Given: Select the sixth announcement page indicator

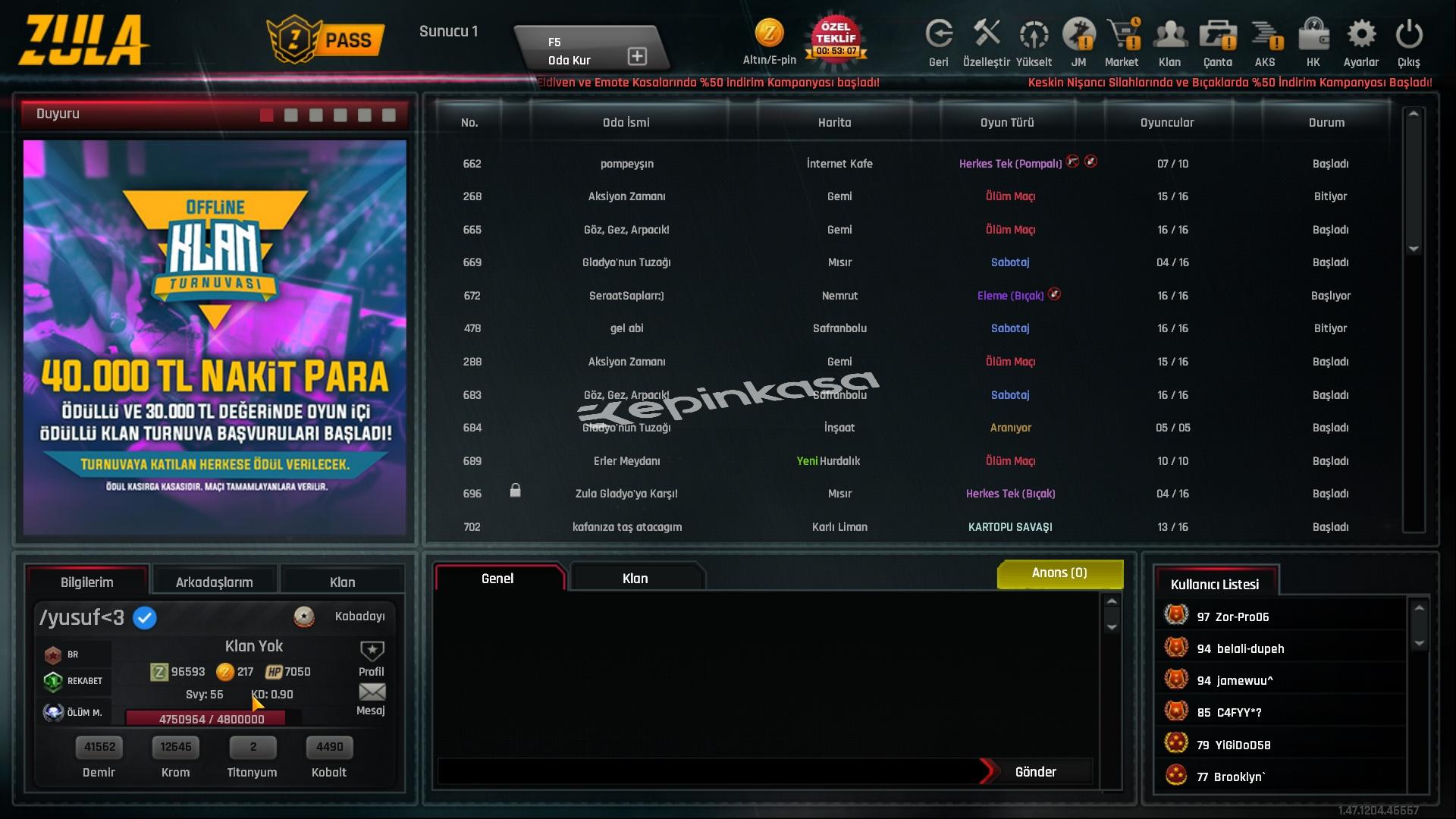Looking at the screenshot, I should point(388,115).
